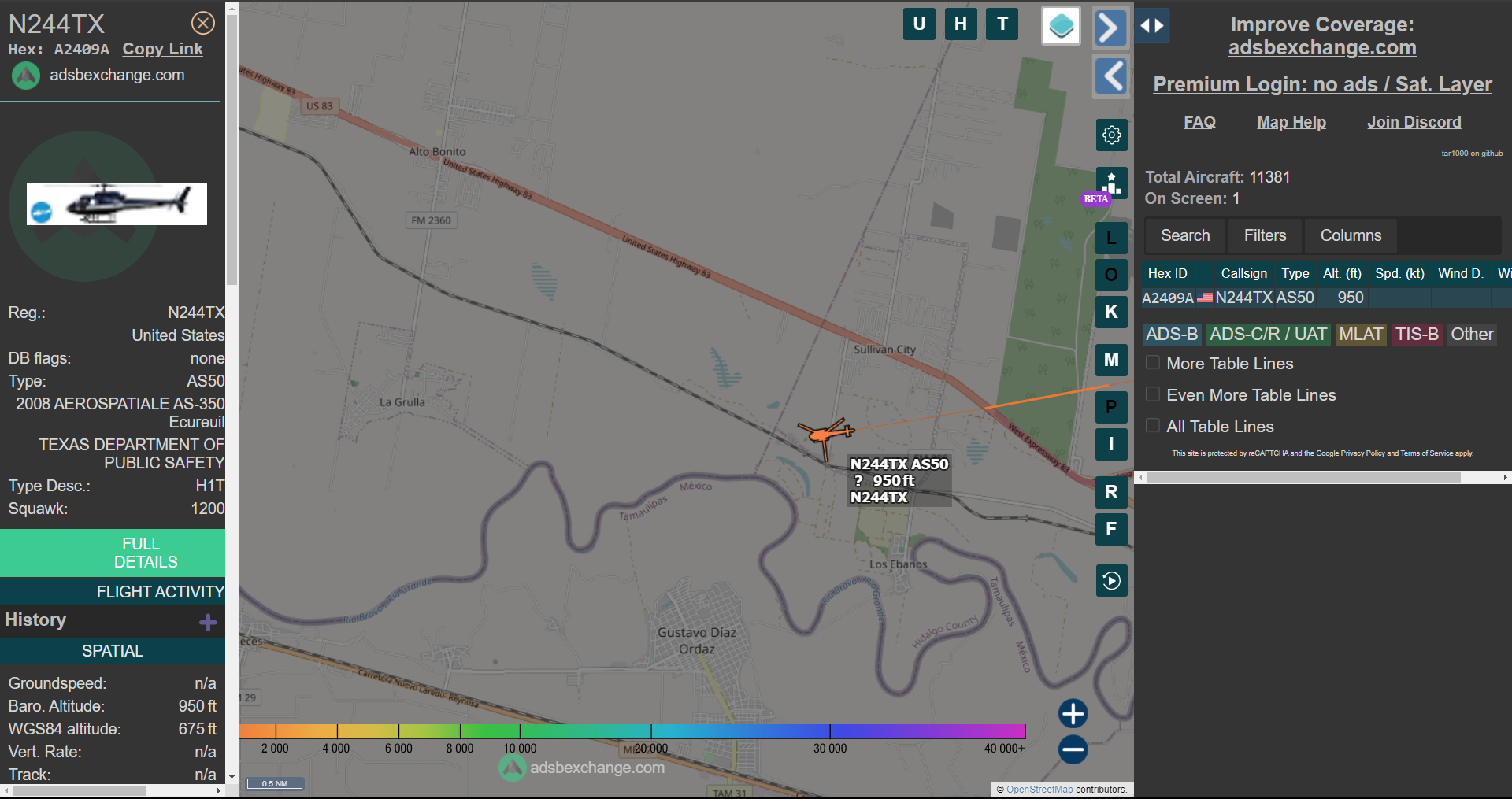Image resolution: width=1512 pixels, height=799 pixels.
Task: Open the tar1090 on github link
Action: coord(1472,154)
